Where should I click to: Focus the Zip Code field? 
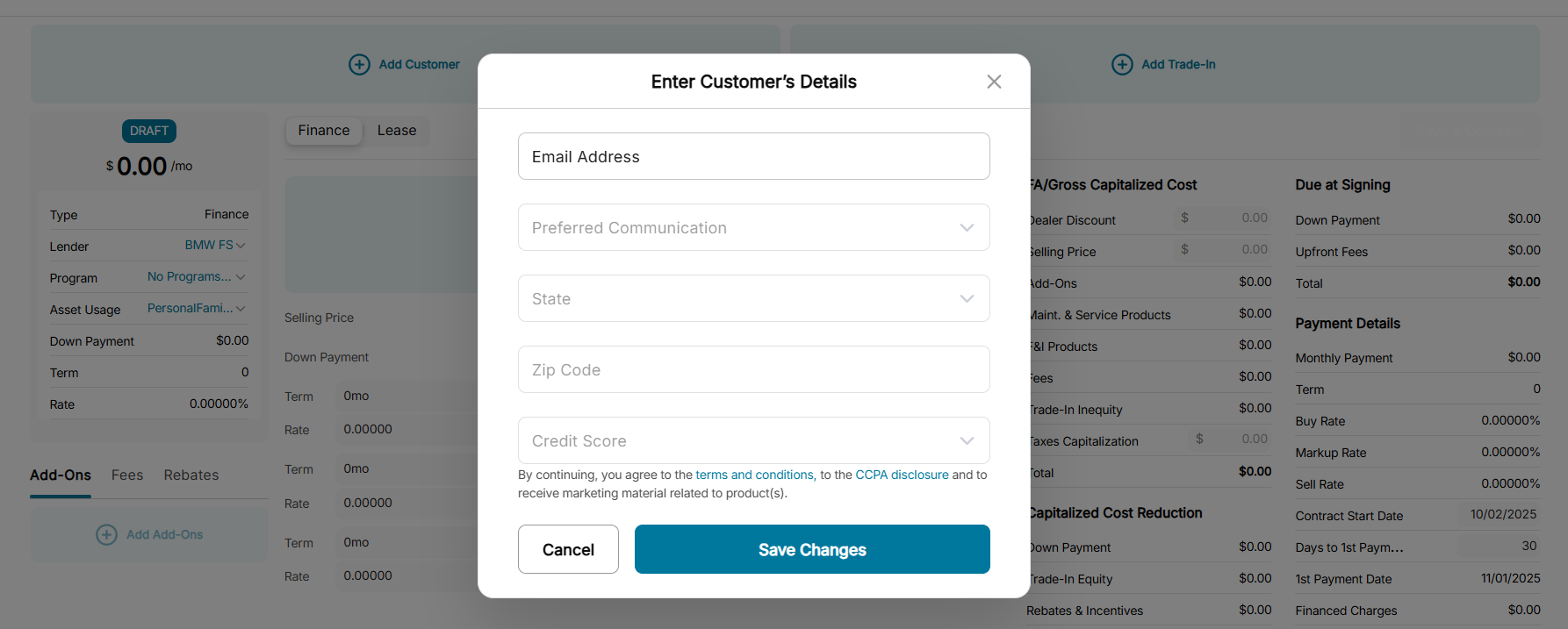point(753,370)
